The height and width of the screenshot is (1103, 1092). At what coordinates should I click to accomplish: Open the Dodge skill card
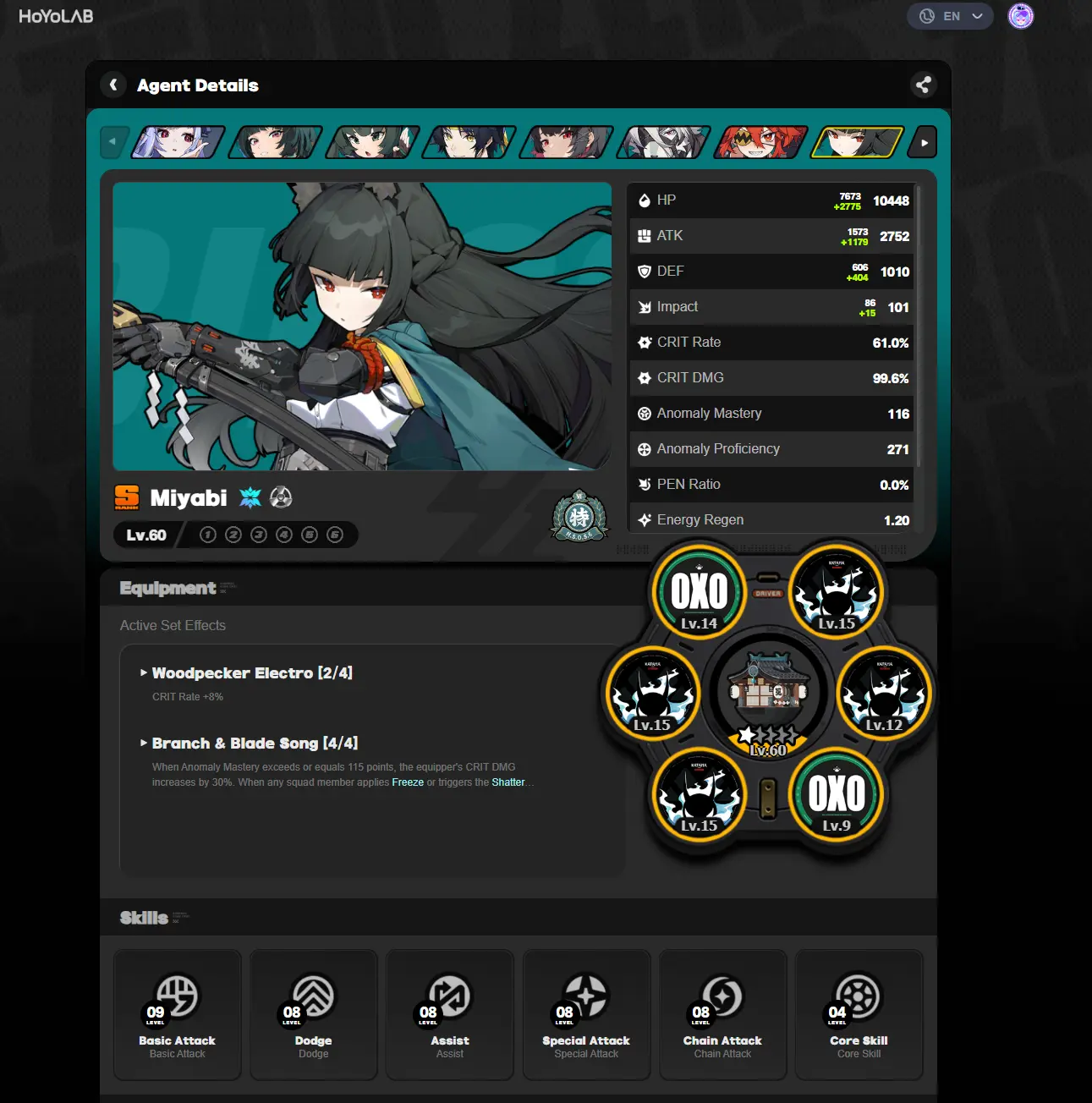click(314, 1015)
